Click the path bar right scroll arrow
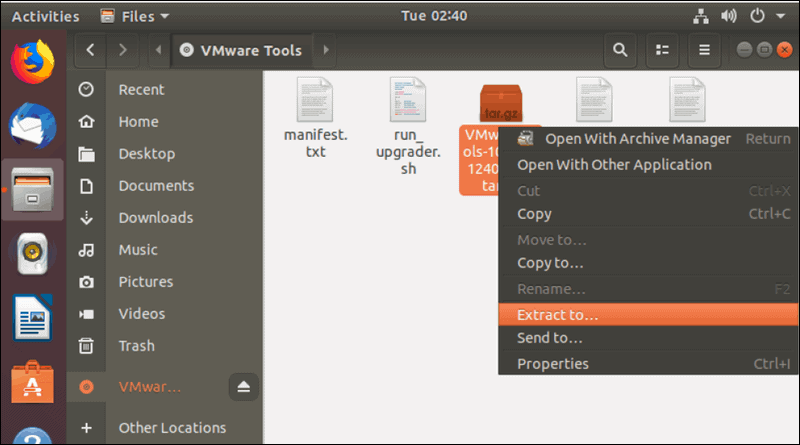Viewport: 800px width, 445px height. point(326,50)
